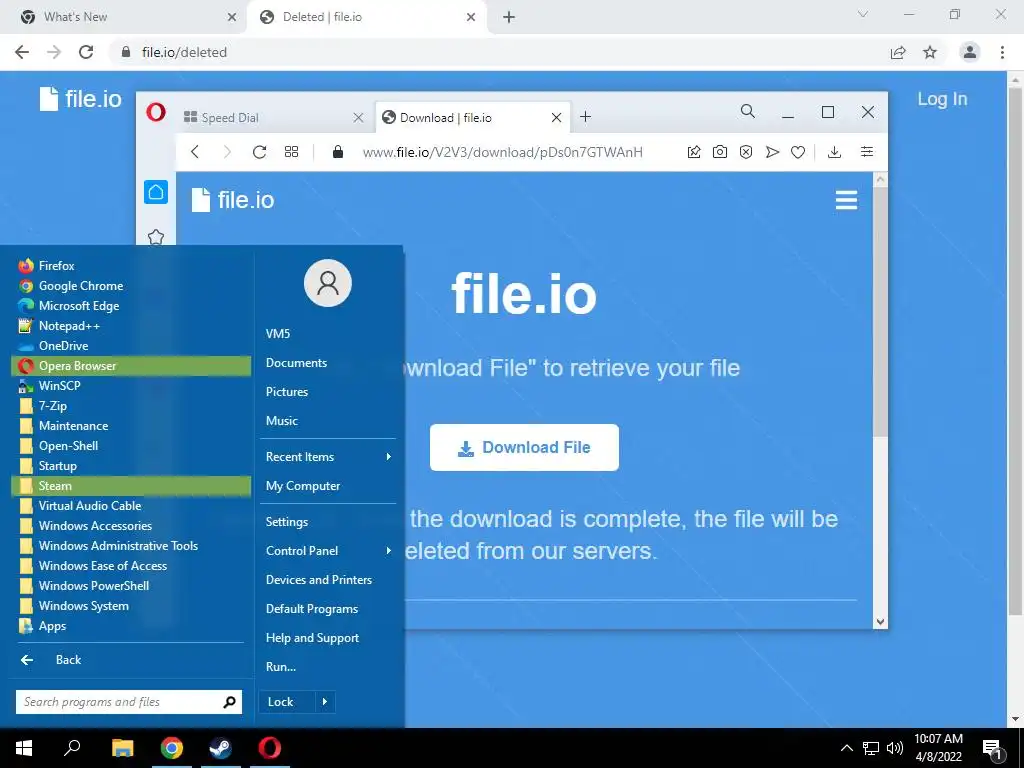Click Opera address bar URL
Screen dimensions: 1024x768
coord(502,152)
